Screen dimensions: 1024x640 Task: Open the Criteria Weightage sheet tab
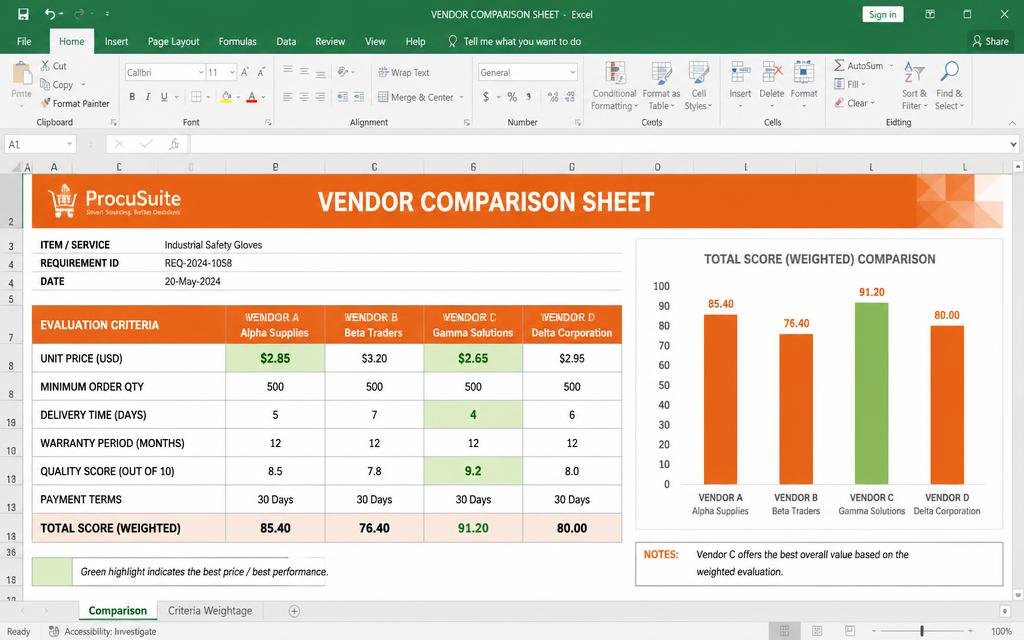coord(210,611)
